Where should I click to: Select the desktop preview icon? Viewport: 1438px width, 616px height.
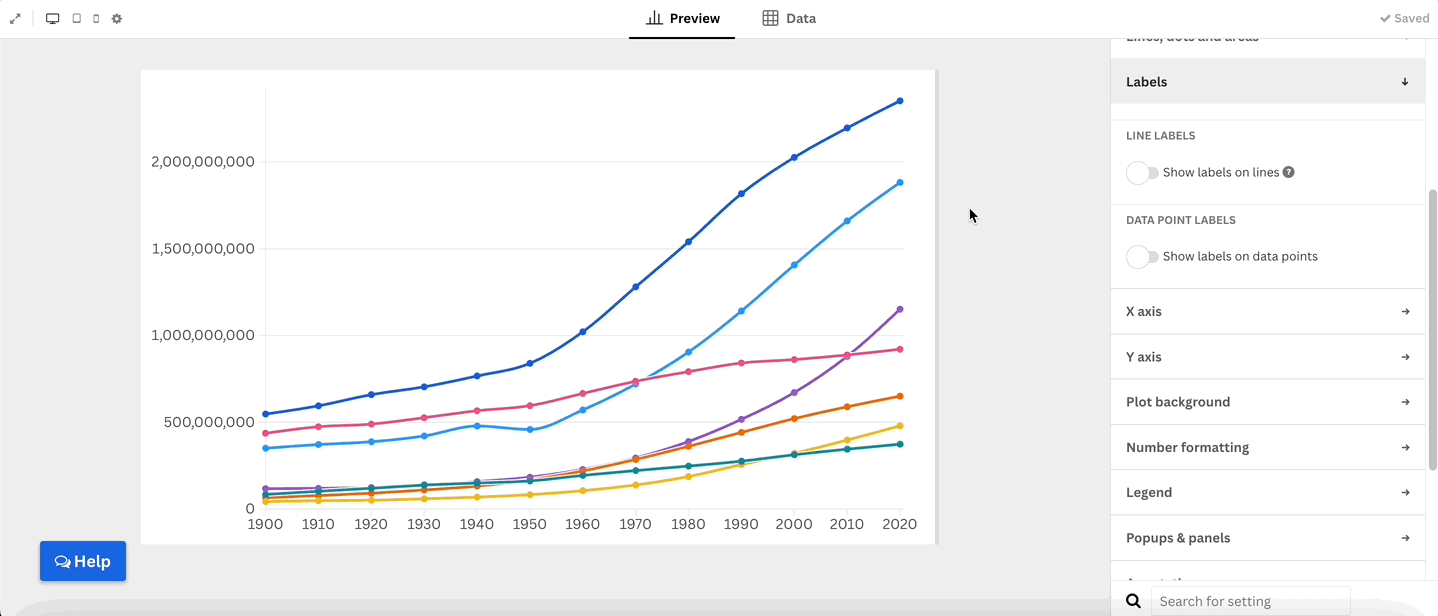click(53, 19)
